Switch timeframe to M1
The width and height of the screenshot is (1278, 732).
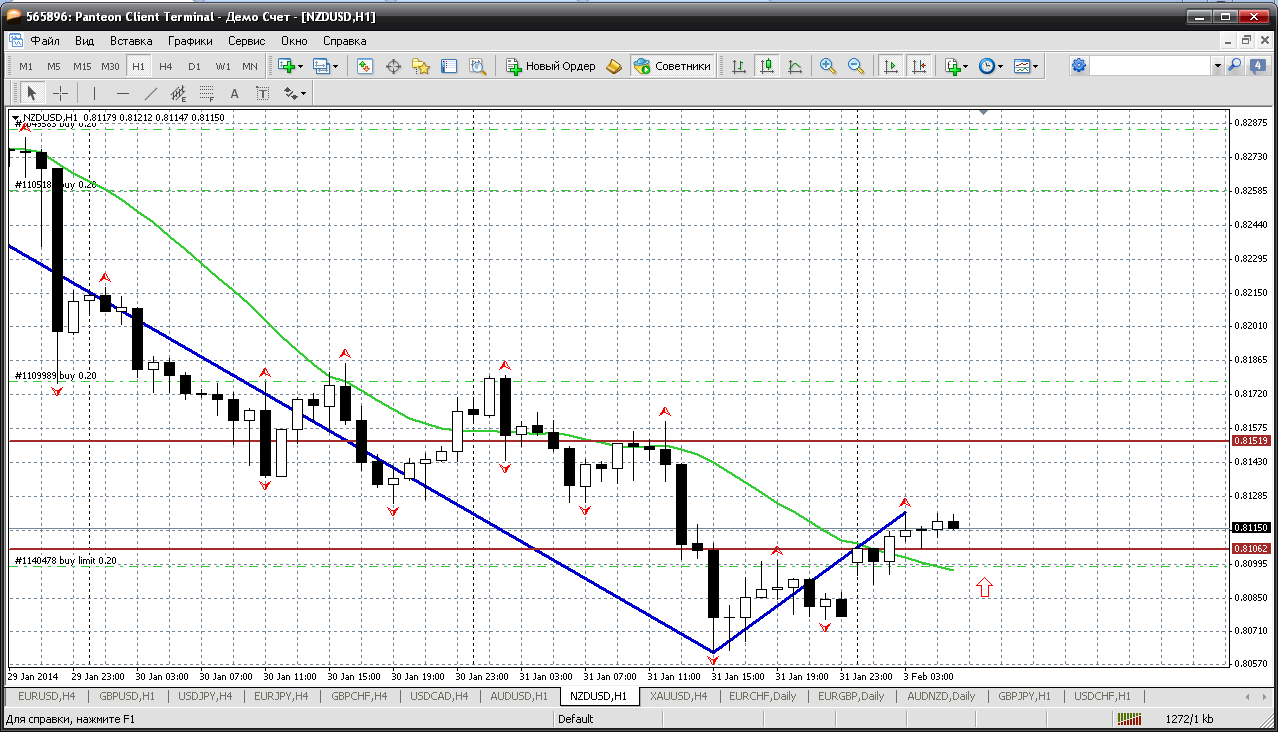[x=26, y=66]
